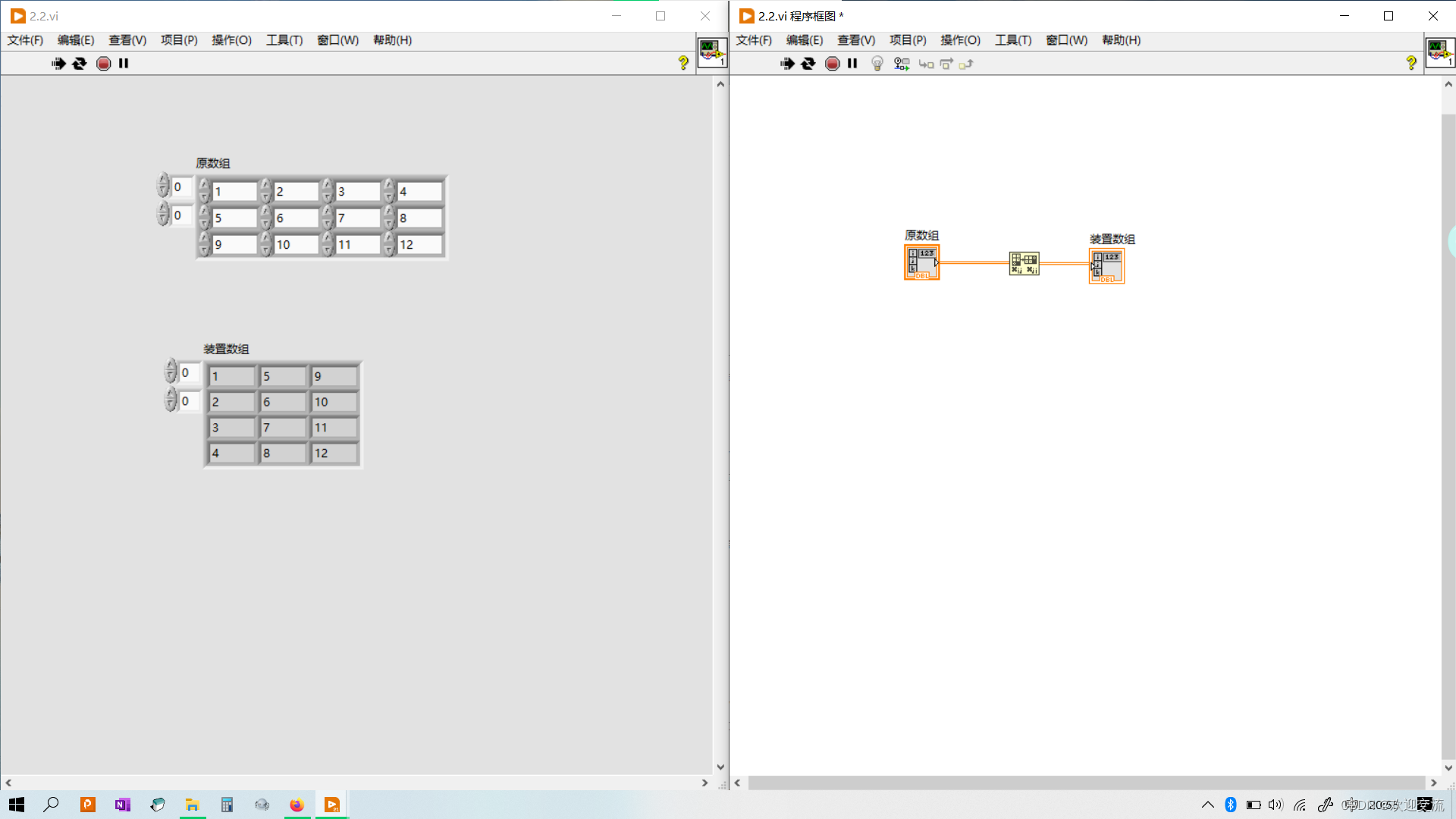Increment value of element containing 12

pyautogui.click(x=389, y=238)
